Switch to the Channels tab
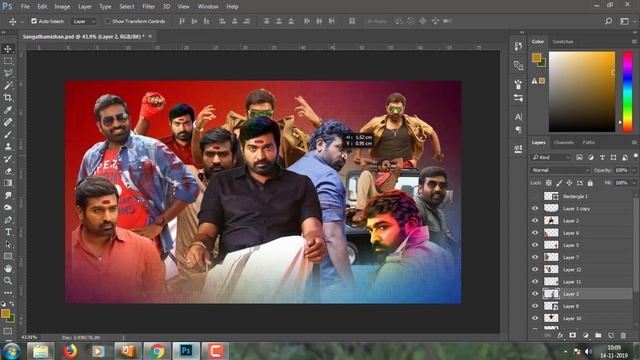 (x=563, y=142)
